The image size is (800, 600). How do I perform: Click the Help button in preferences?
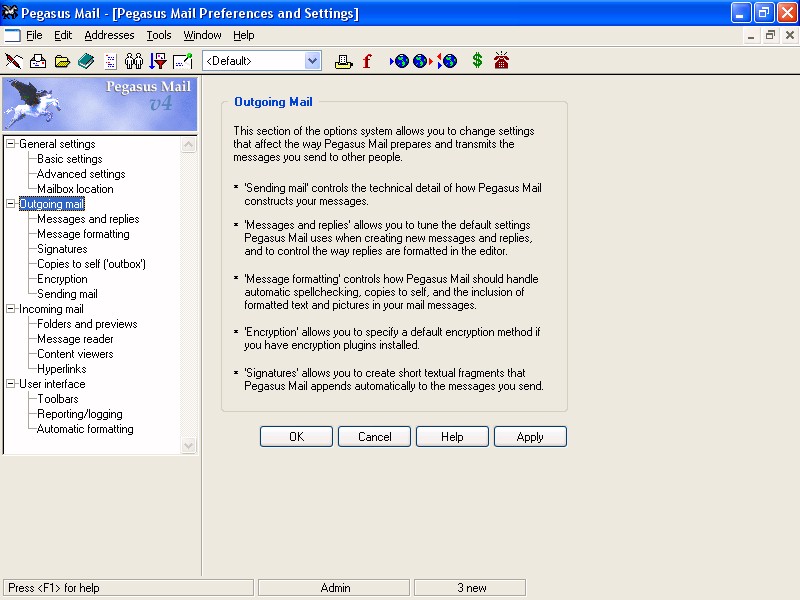click(453, 437)
